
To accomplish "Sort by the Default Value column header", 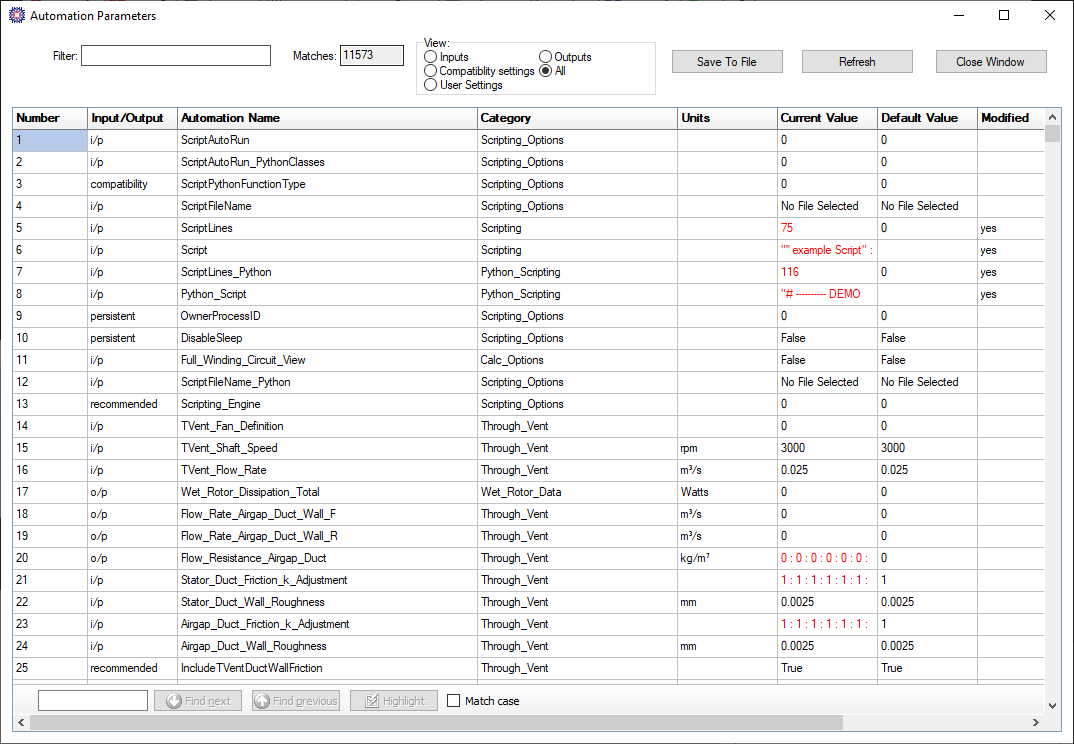I will (927, 118).
